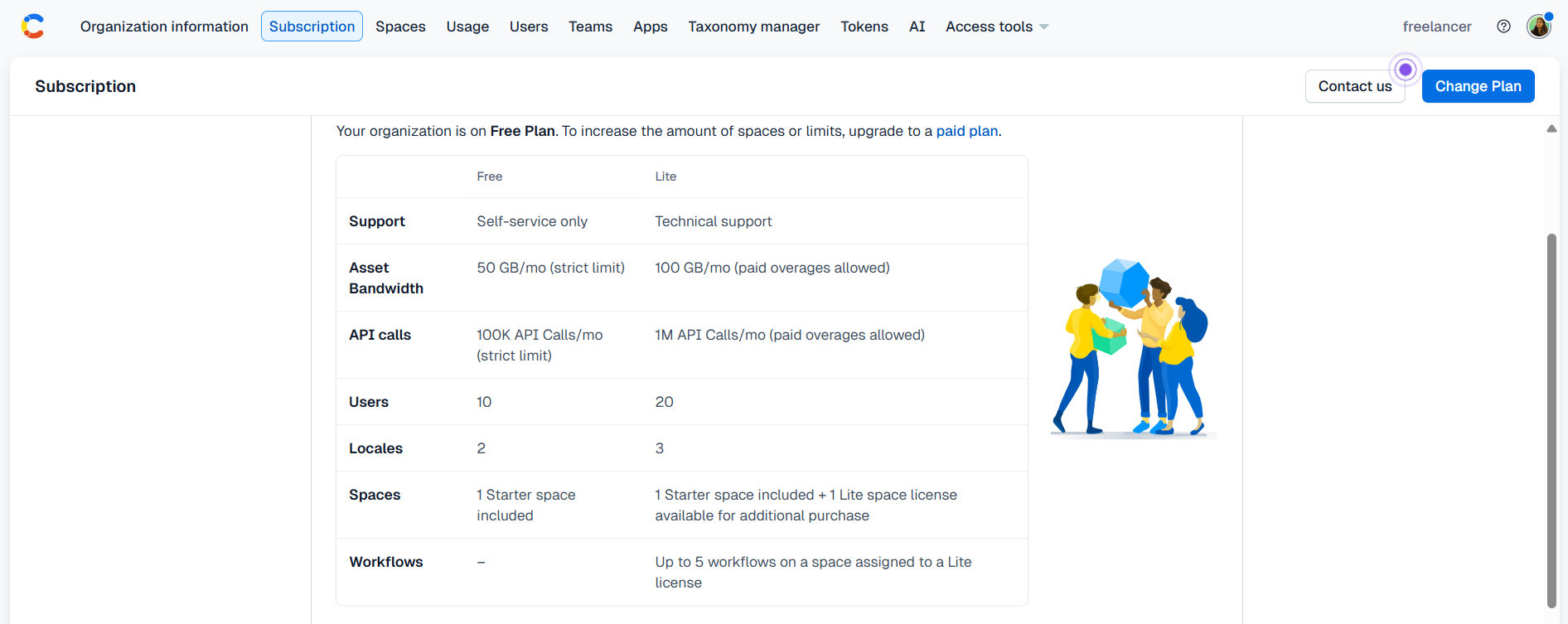The image size is (1568, 624).
Task: Navigate to the Apps tab
Action: point(650,27)
